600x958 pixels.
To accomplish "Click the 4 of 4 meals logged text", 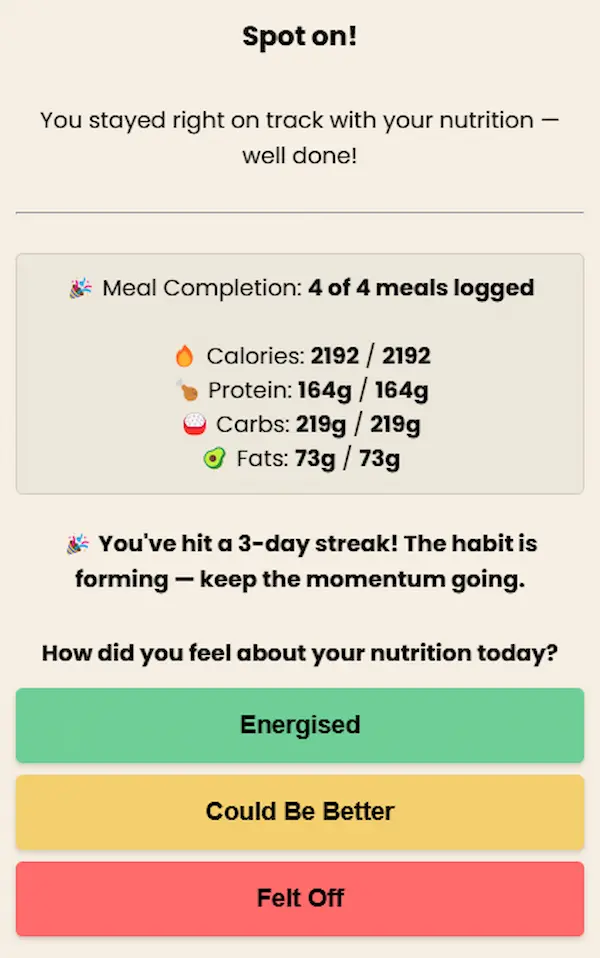I will [x=421, y=288].
